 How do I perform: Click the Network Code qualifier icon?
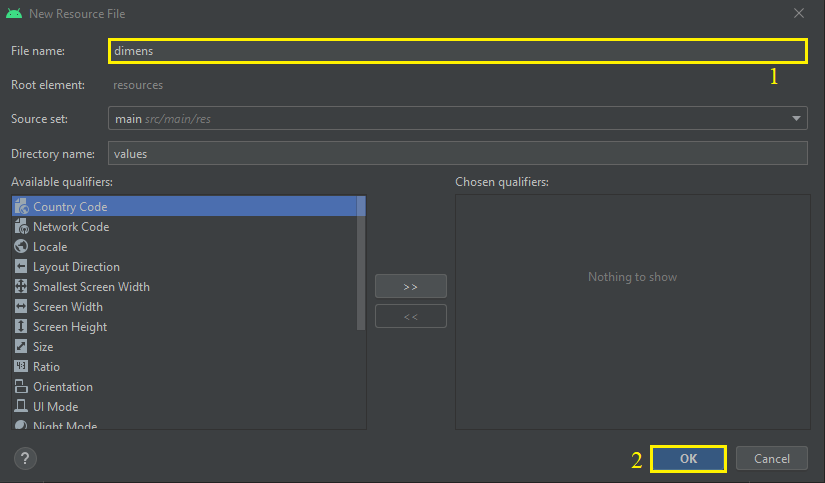coord(21,226)
